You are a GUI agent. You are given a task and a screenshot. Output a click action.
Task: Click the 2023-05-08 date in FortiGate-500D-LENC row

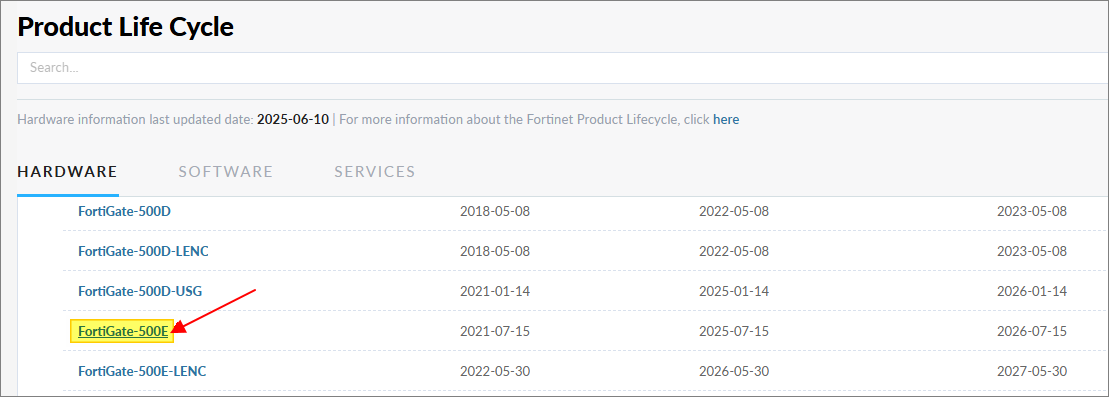click(1031, 251)
